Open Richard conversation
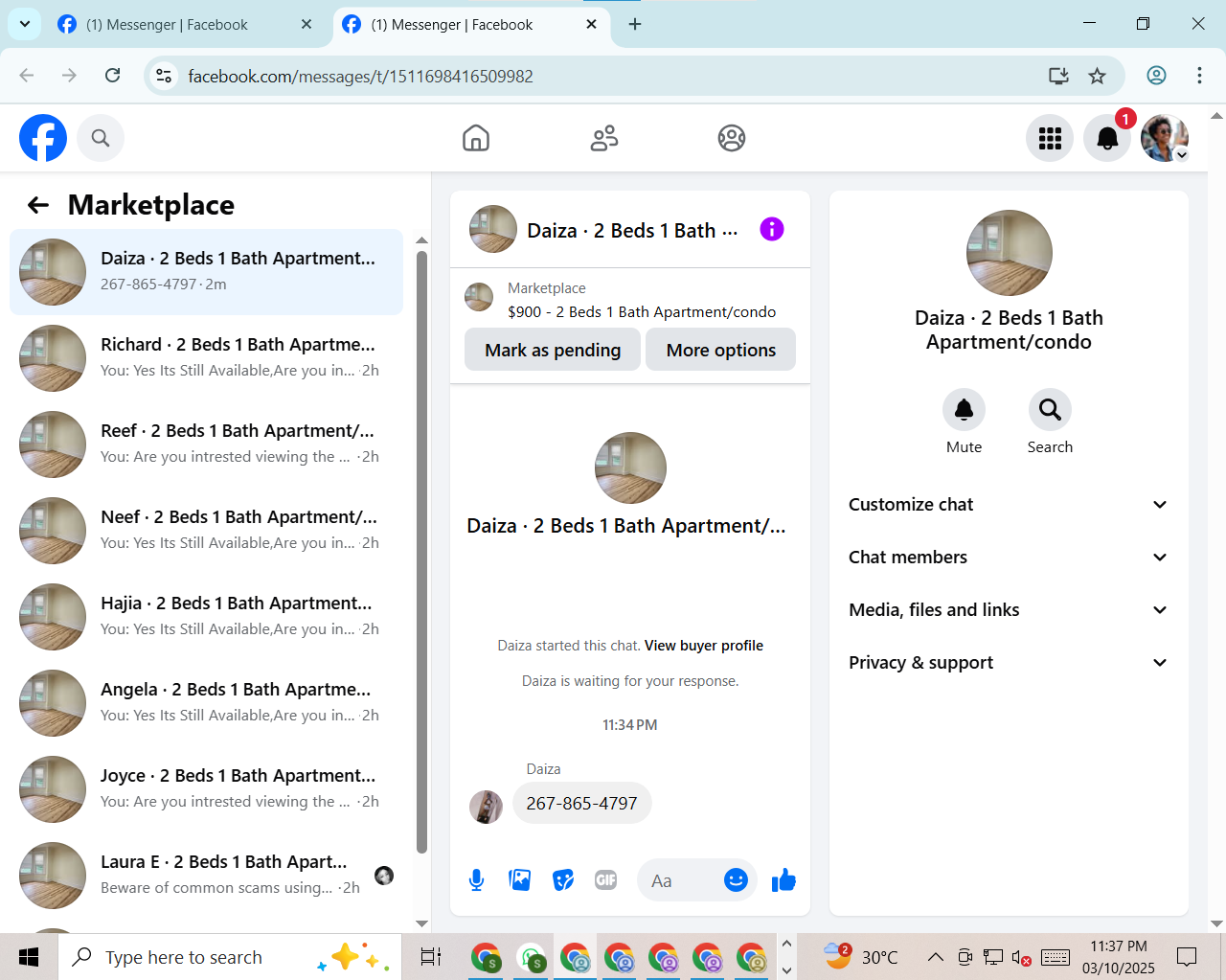The height and width of the screenshot is (980, 1226). (206, 358)
